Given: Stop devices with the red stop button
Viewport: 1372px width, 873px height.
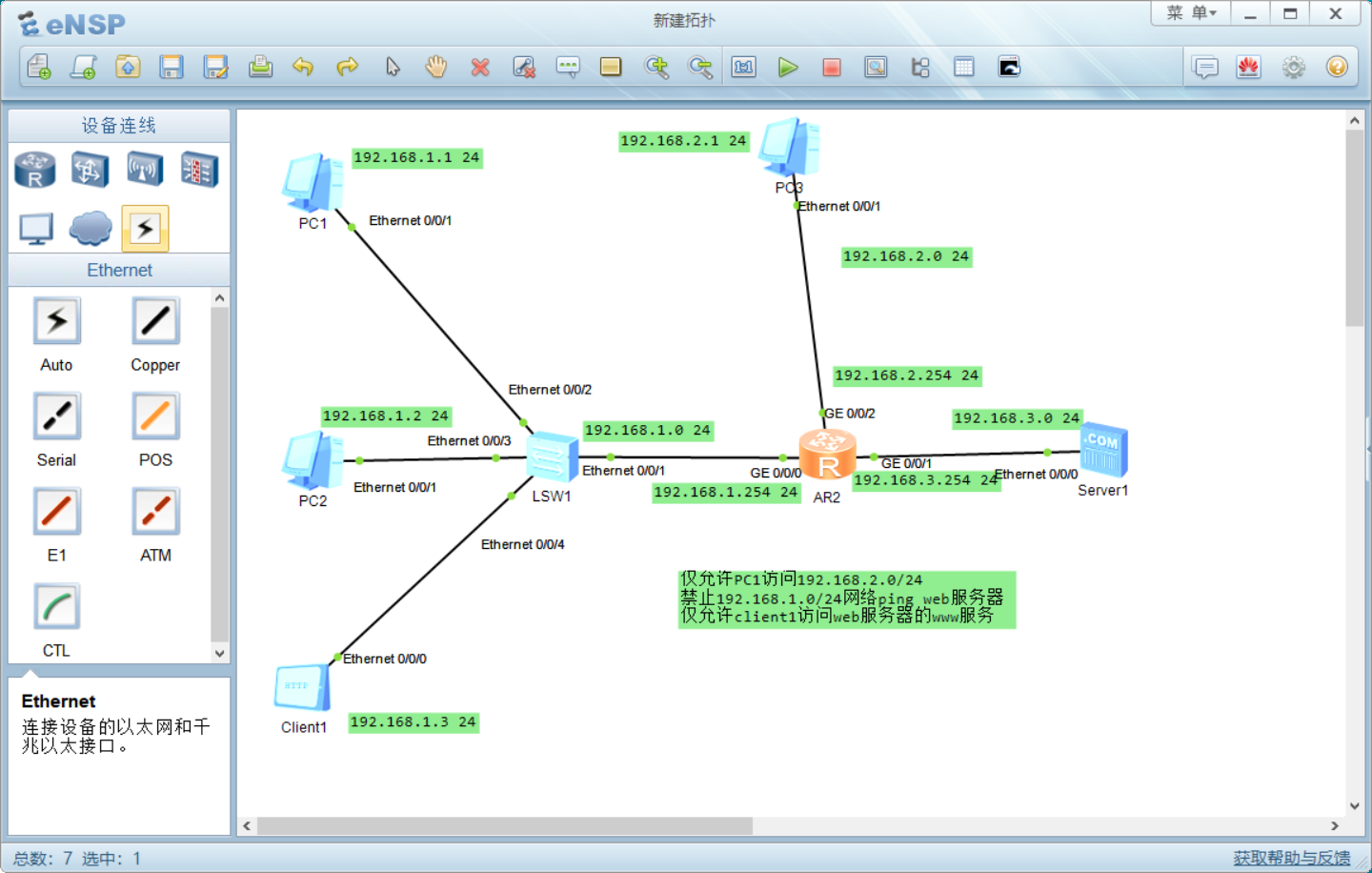Looking at the screenshot, I should pos(832,67).
